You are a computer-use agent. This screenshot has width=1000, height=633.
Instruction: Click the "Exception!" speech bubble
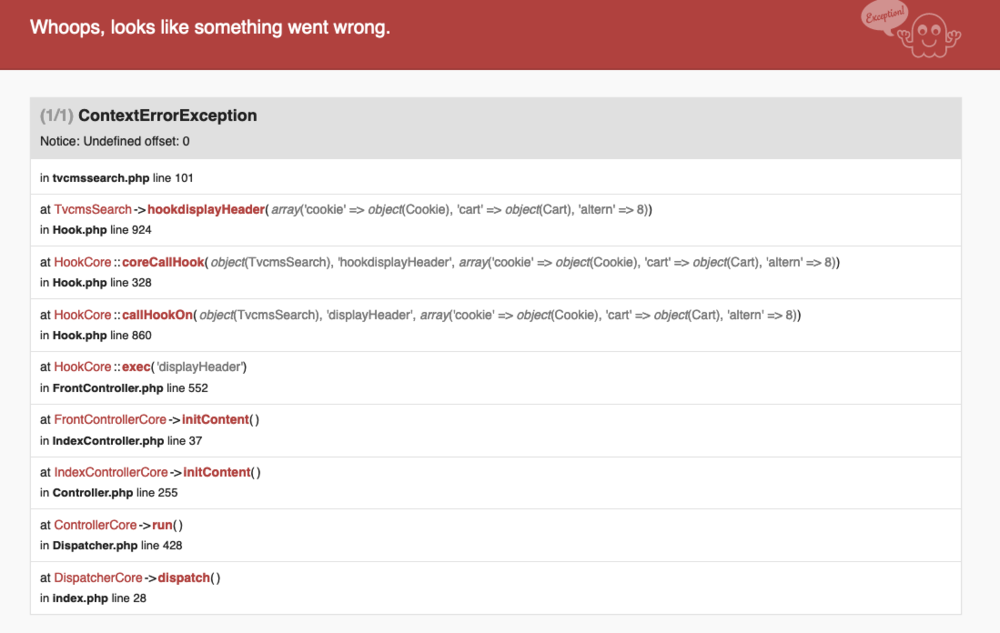882,18
